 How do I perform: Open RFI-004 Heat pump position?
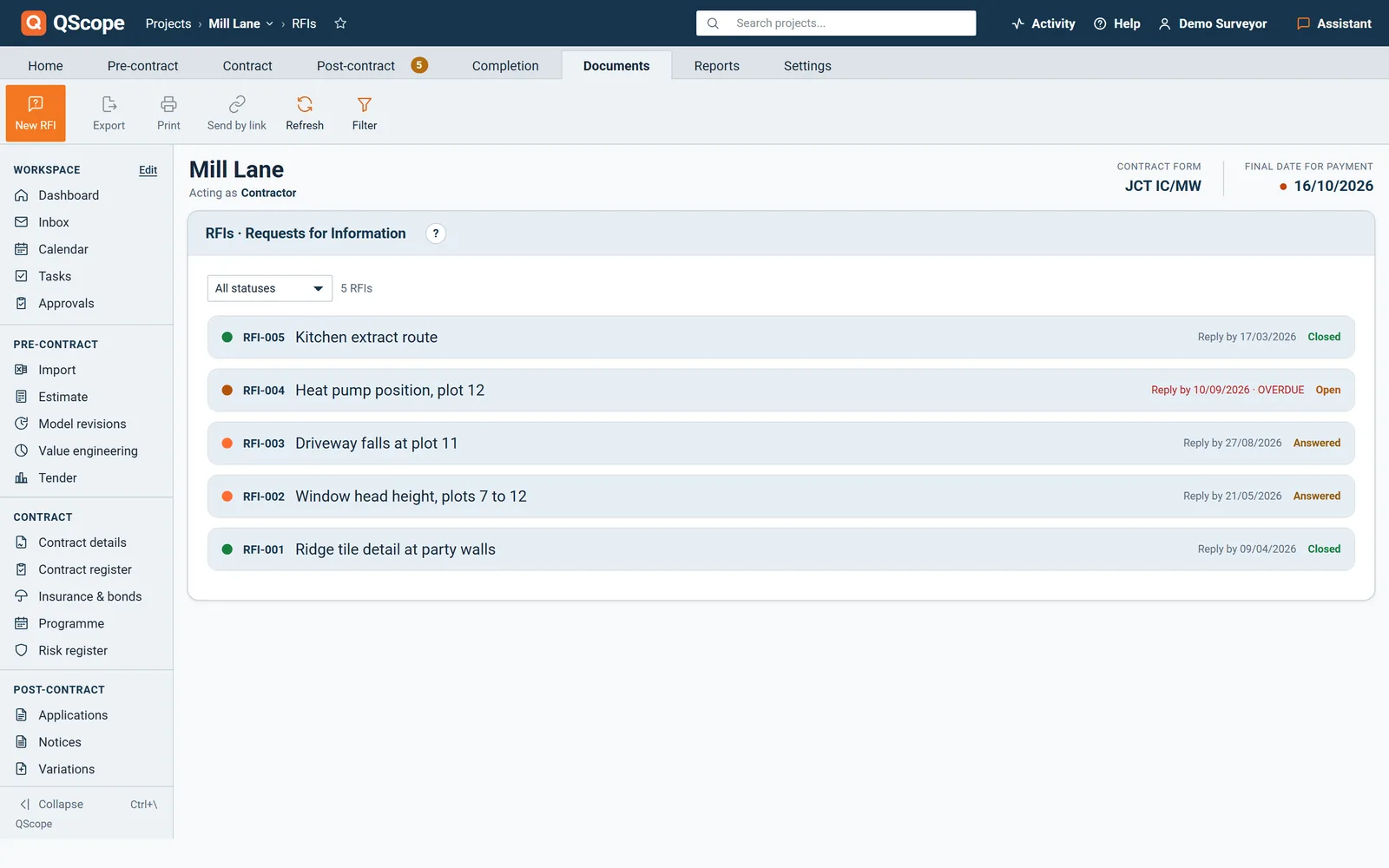coord(780,391)
